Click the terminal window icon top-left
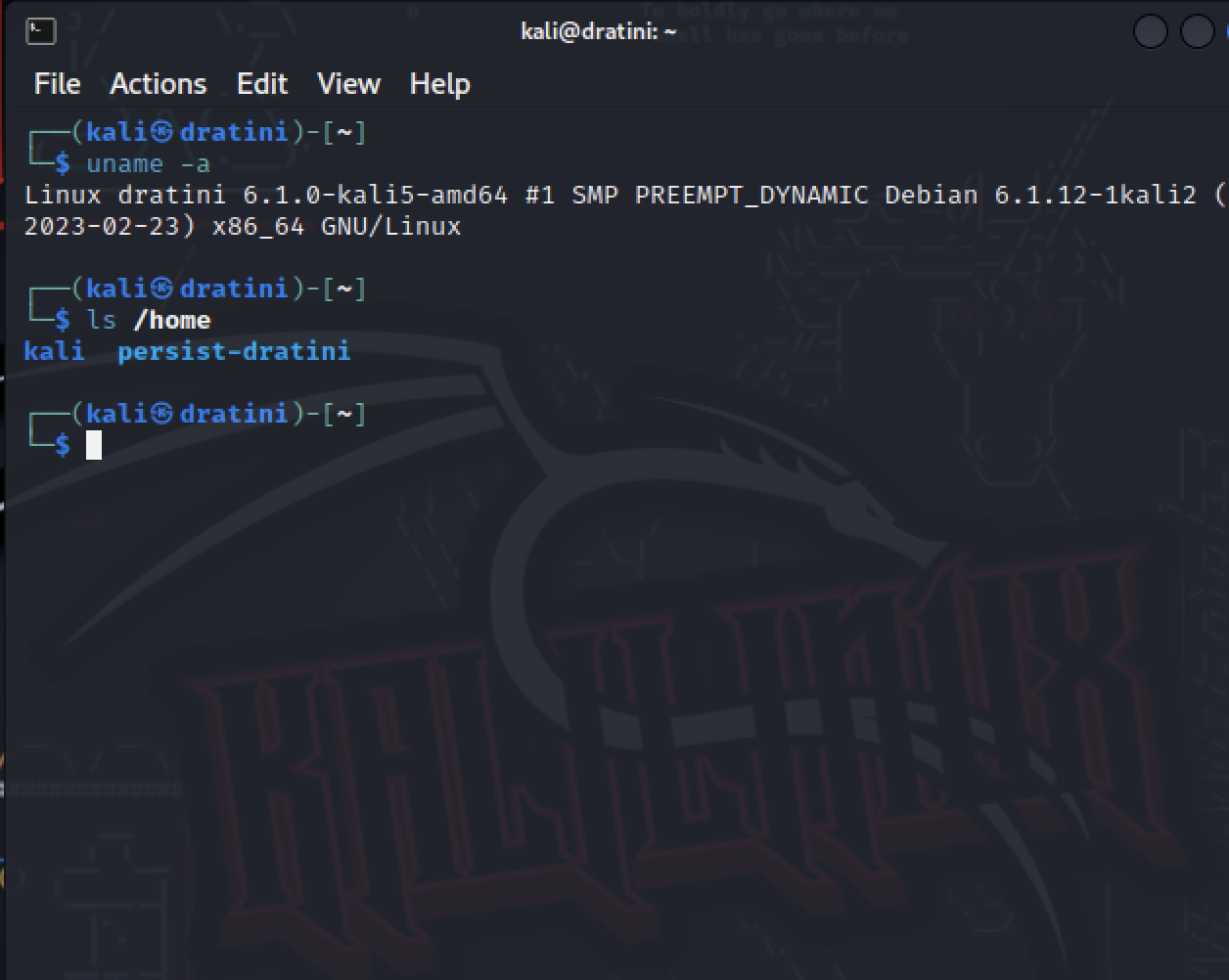Viewport: 1229px width, 980px height. (x=39, y=31)
